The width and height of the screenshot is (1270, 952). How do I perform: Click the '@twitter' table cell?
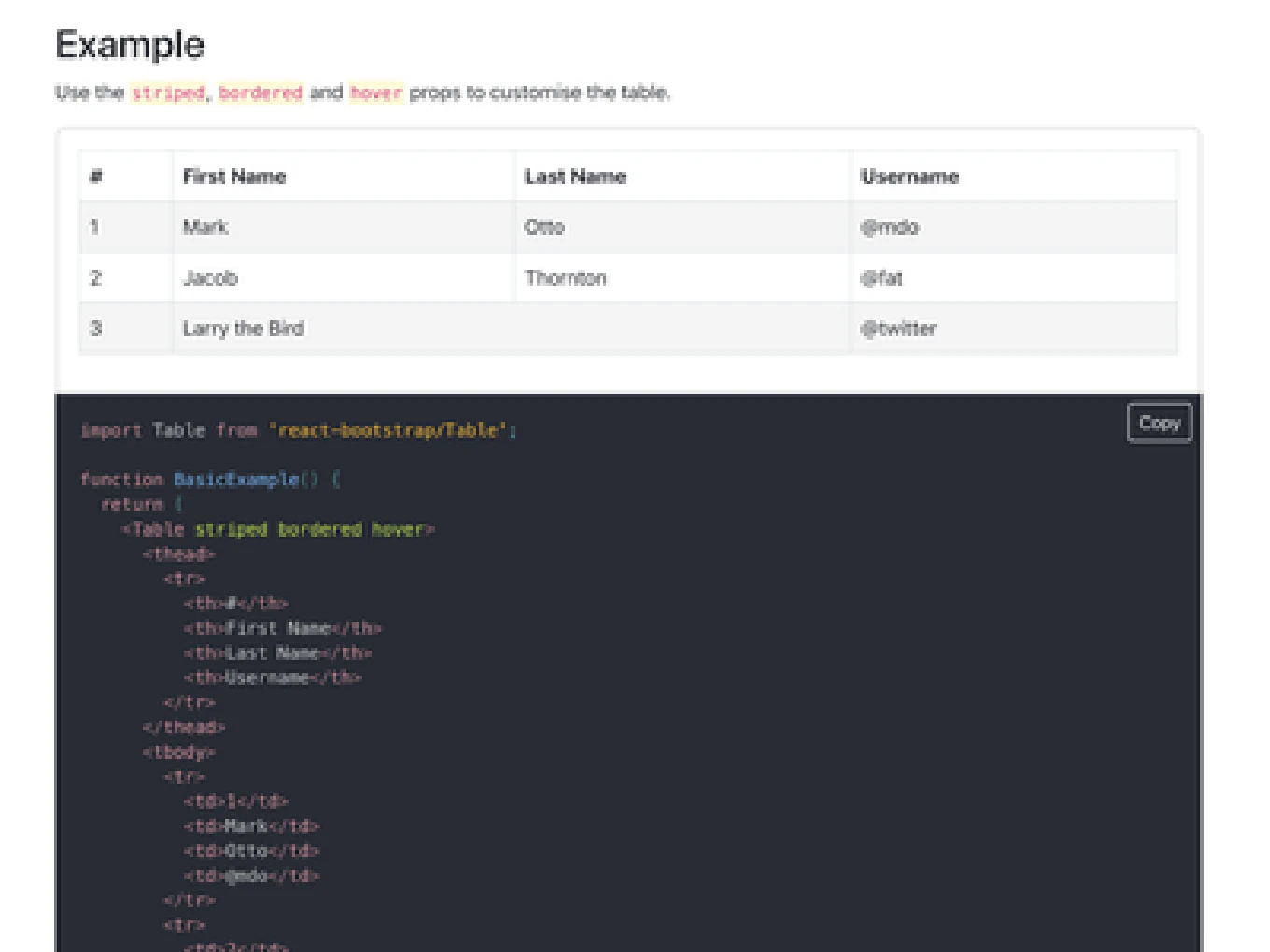[1014, 328]
